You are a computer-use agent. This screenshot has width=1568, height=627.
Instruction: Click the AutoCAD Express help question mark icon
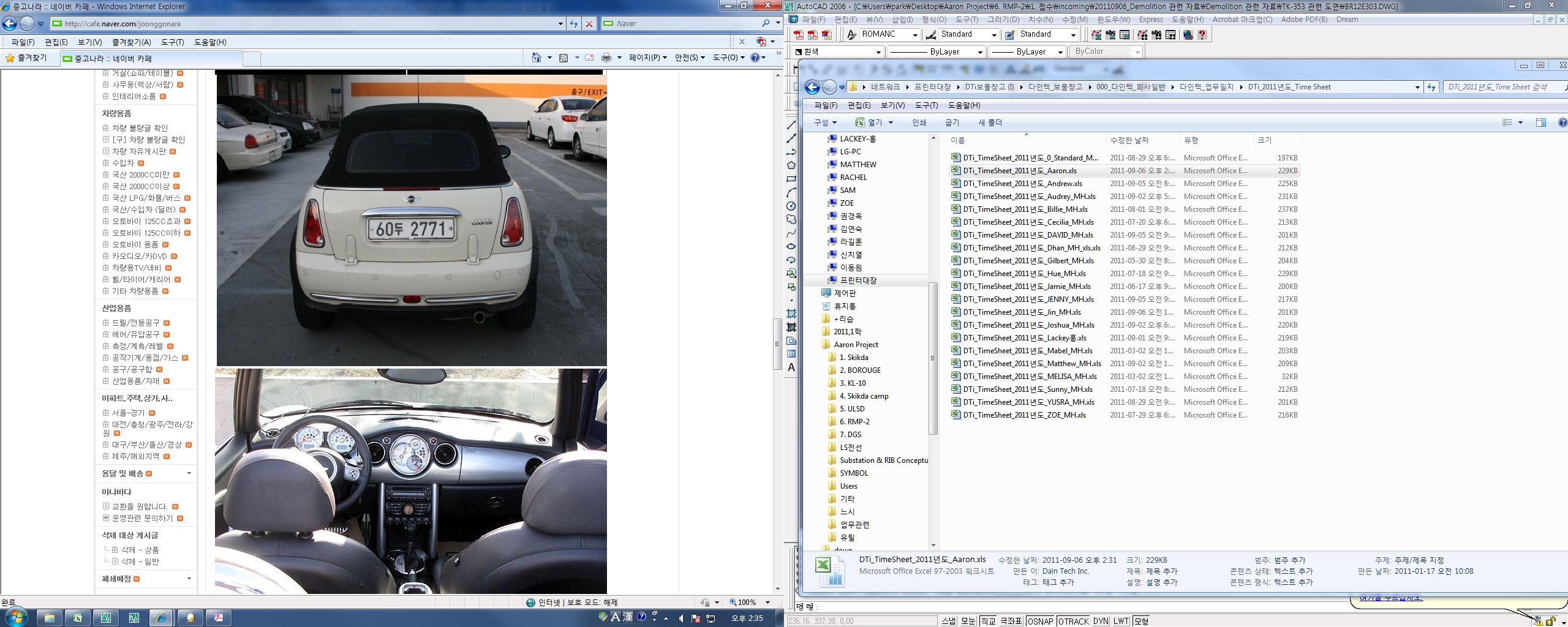click(1202, 35)
